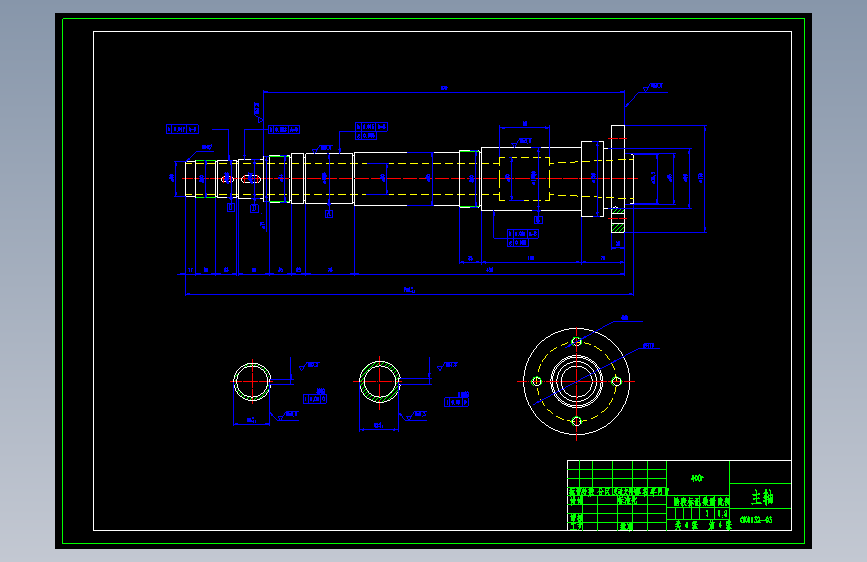Click the title block part name 主轴
867x562 pixels.
[761, 497]
